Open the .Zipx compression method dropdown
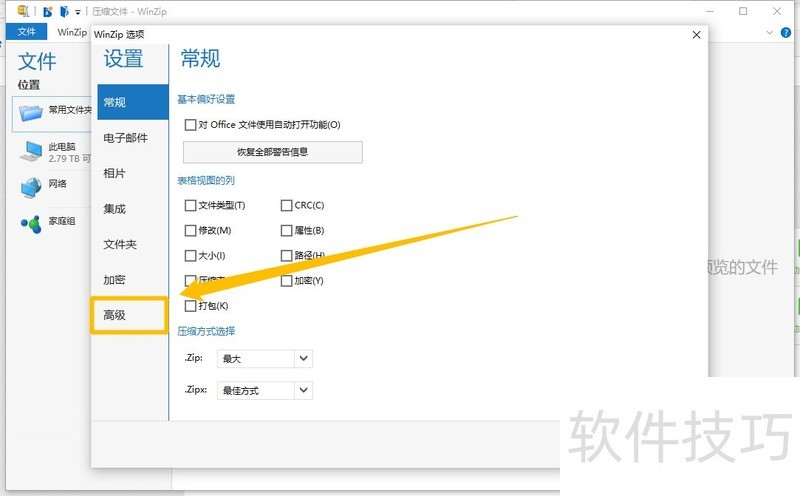This screenshot has width=800, height=496. [304, 390]
